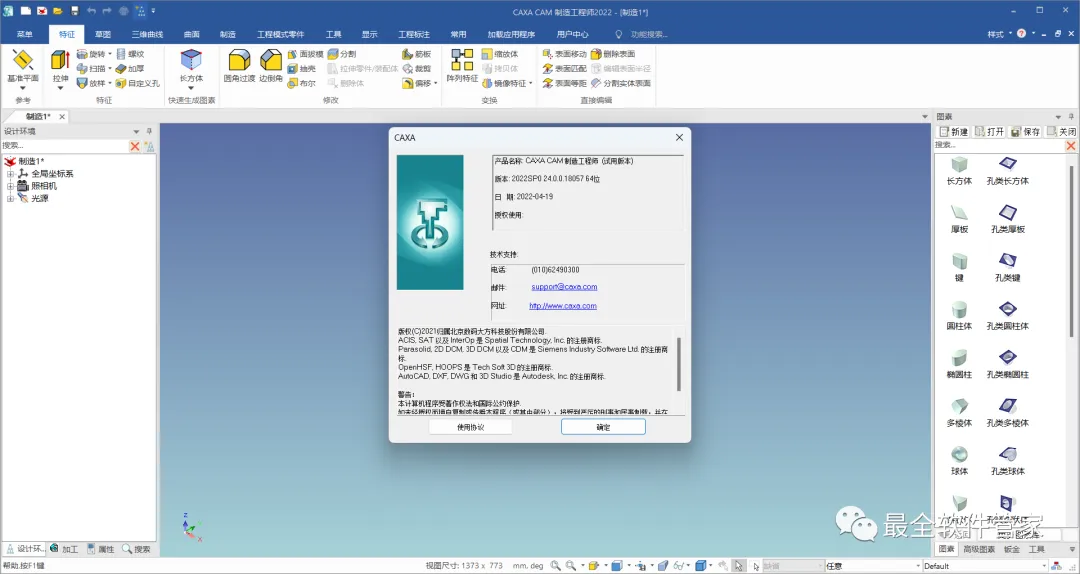Click the save icon in quick access toolbar

(74, 11)
